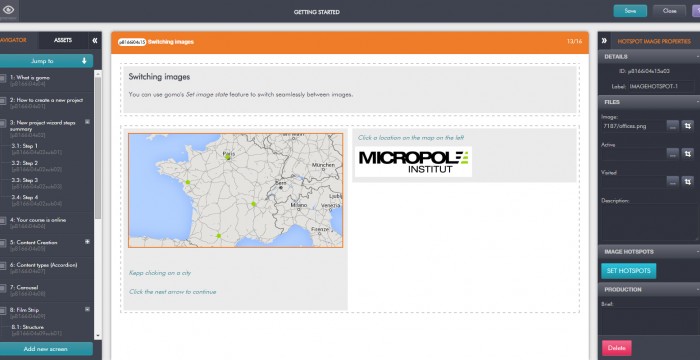Click the green hotspot on France's west coast
The image size is (700, 360).
188,182
